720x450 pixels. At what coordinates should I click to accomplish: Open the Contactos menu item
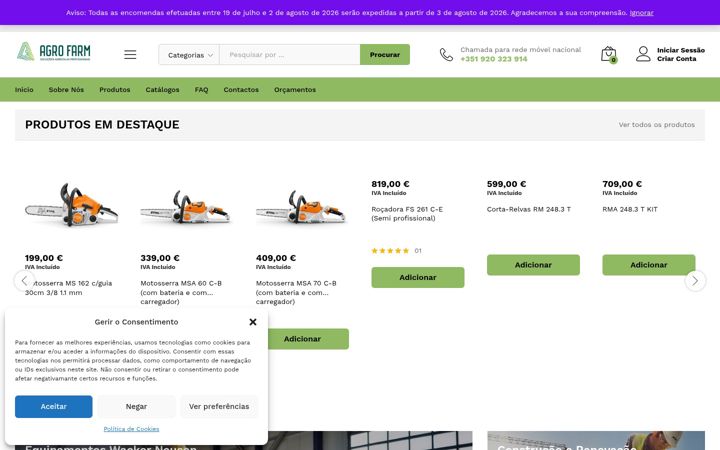241,90
